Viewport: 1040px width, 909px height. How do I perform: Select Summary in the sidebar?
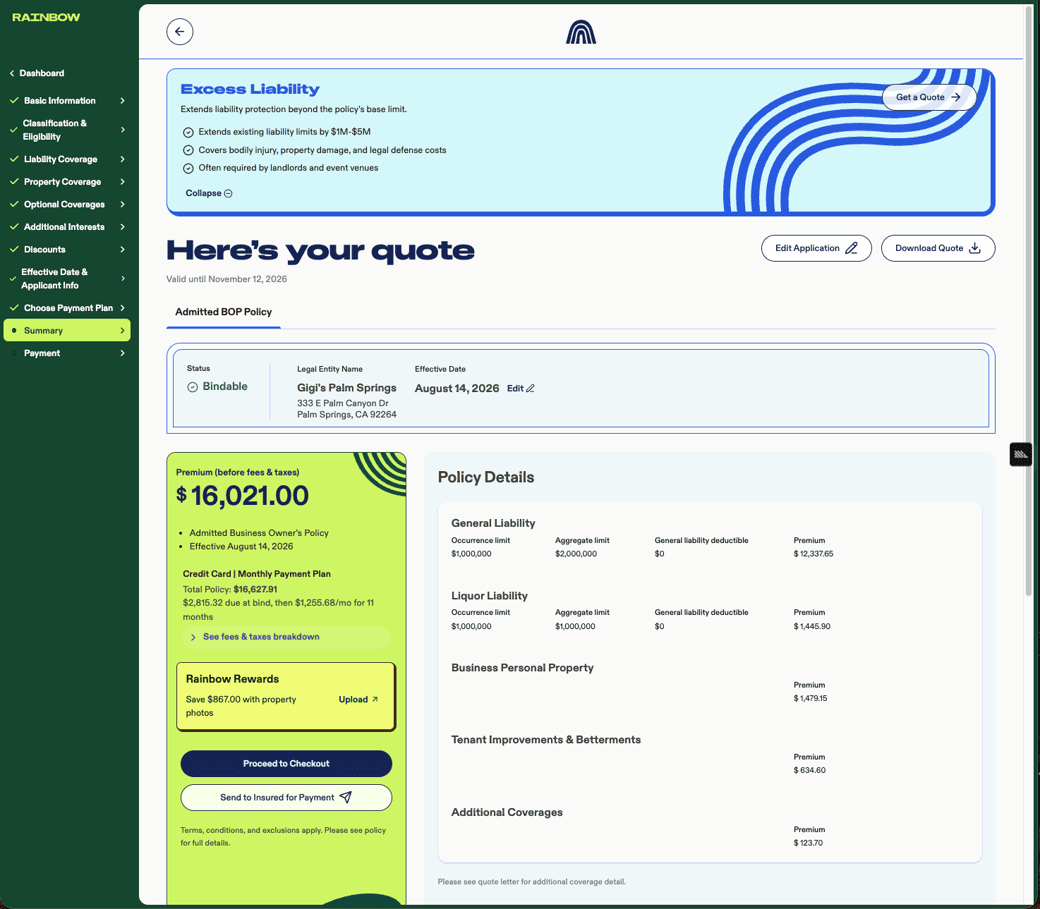[67, 330]
